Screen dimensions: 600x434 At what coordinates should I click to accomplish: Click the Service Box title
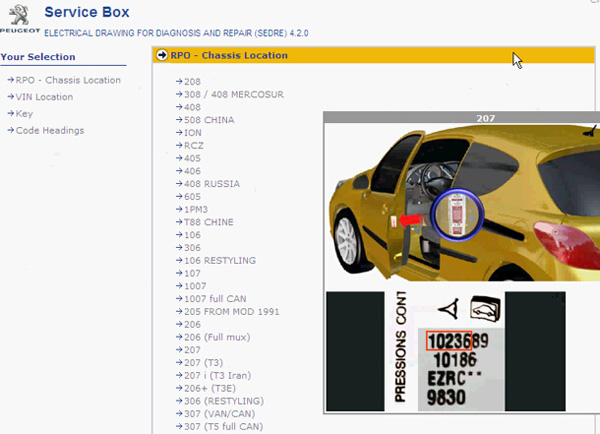pos(87,12)
